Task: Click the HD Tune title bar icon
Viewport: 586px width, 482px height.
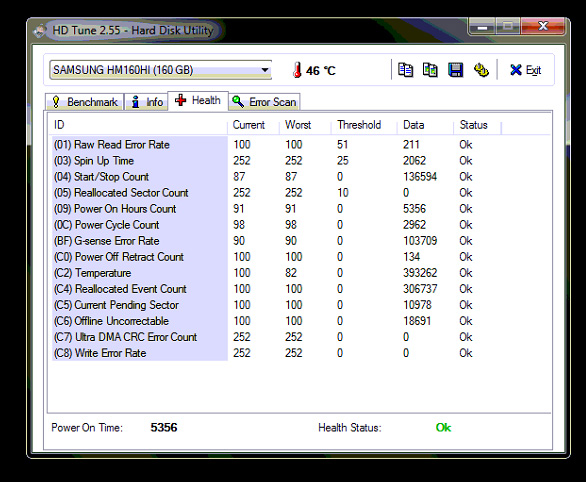Action: [40, 31]
